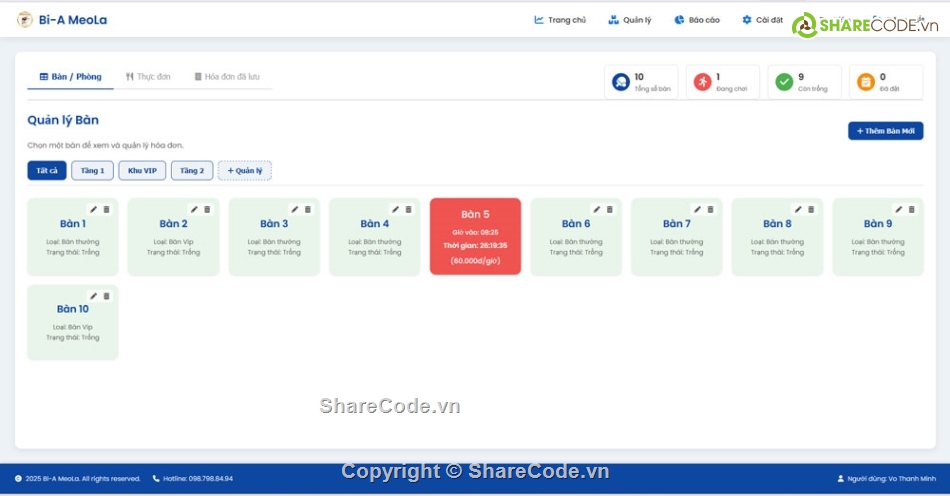Click the pencil edit icon on Bàn 7
This screenshot has width=950, height=496.
pos(697,210)
